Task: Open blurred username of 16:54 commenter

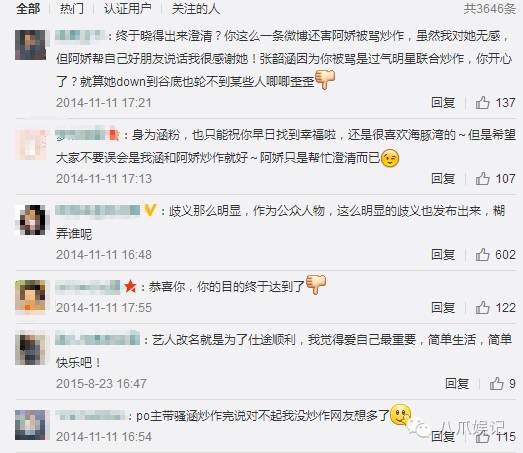Action: (90, 416)
